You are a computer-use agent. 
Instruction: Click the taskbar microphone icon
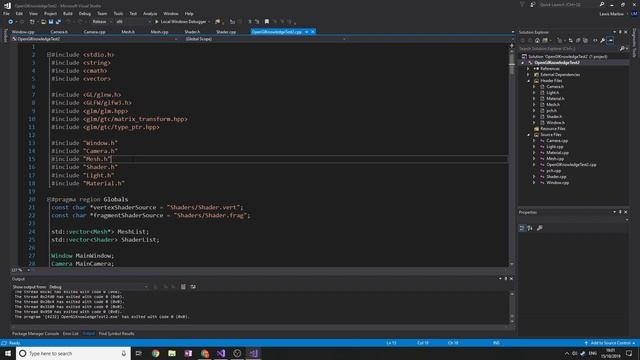(124, 353)
